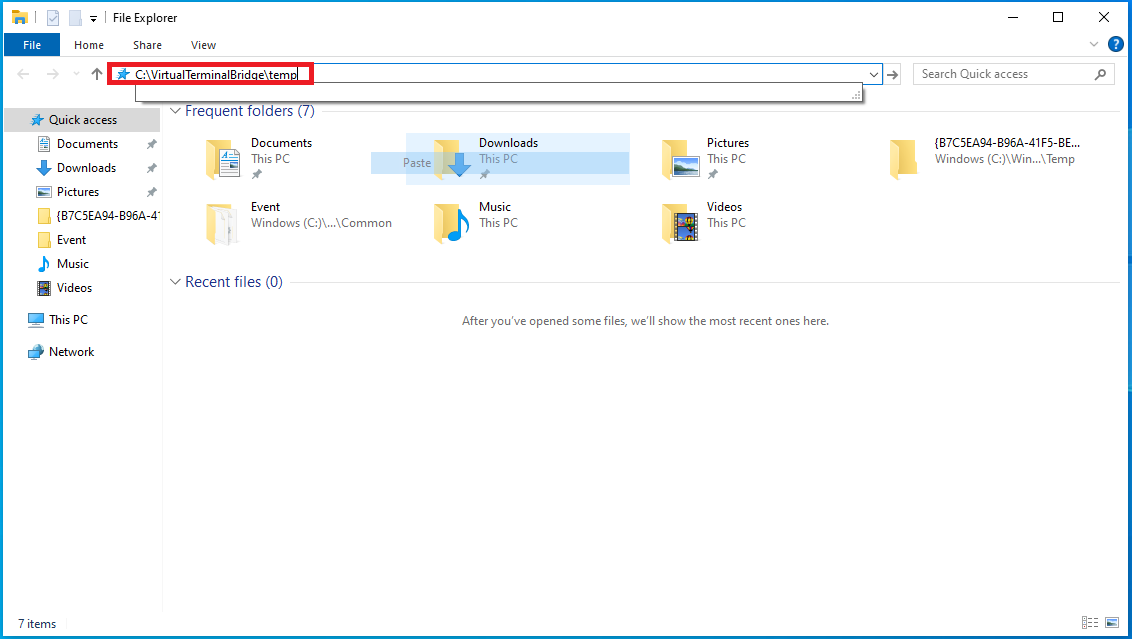The height and width of the screenshot is (639, 1132).
Task: Go forward with the Forward arrow
Action: 52,74
